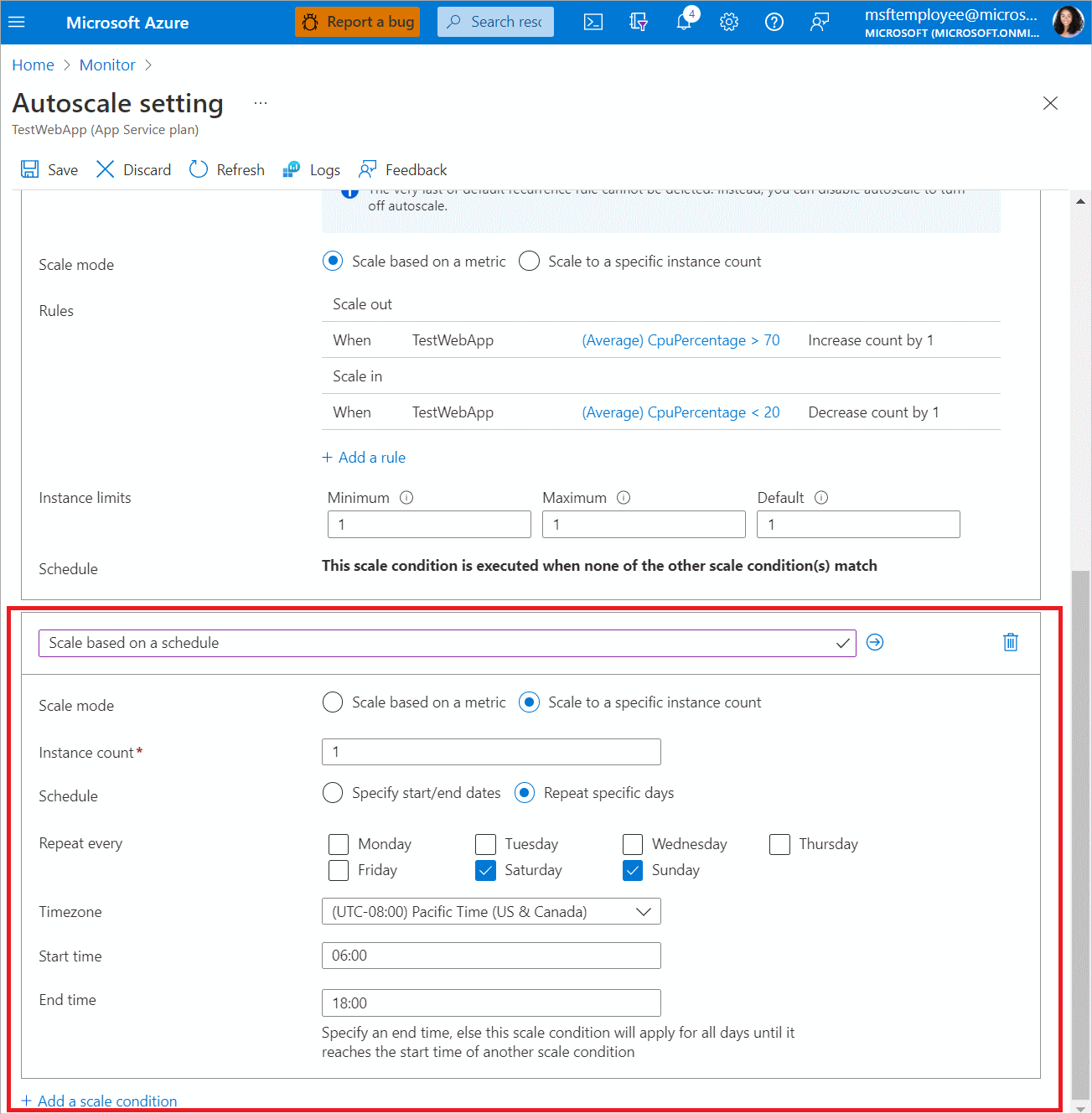Close the Autoscale setting blade

point(1050,103)
